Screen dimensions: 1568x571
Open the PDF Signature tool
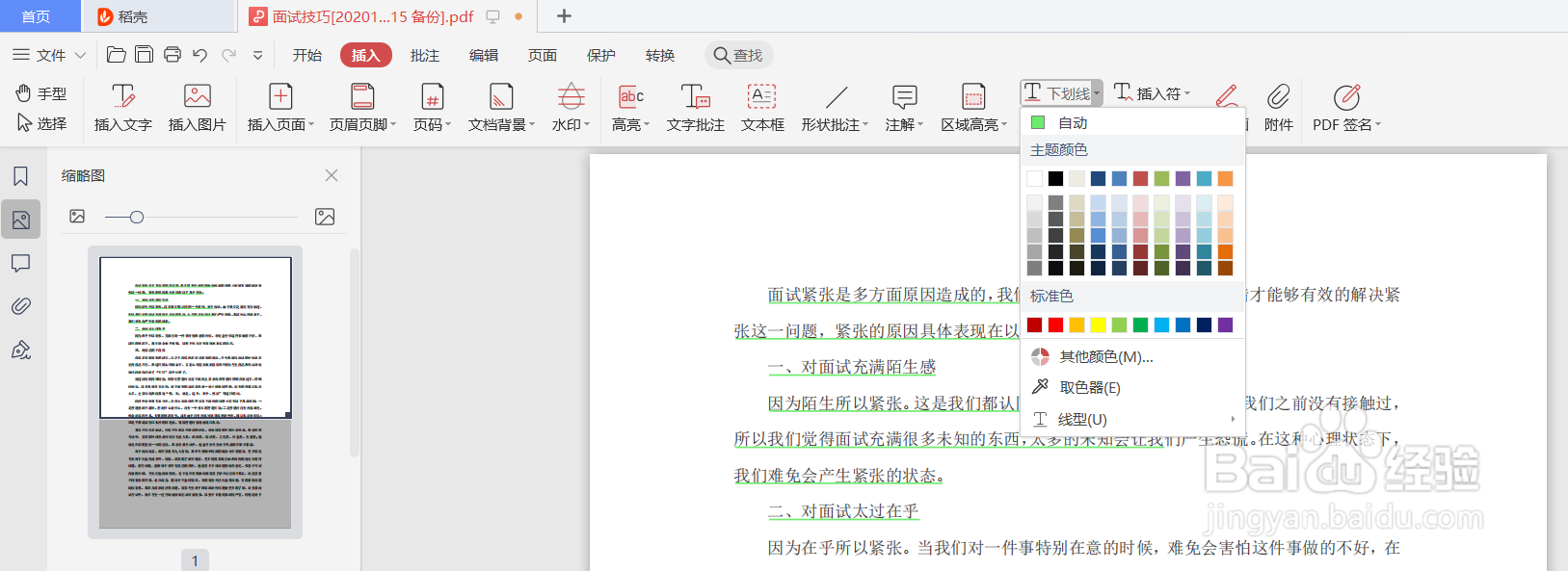pos(1346,107)
